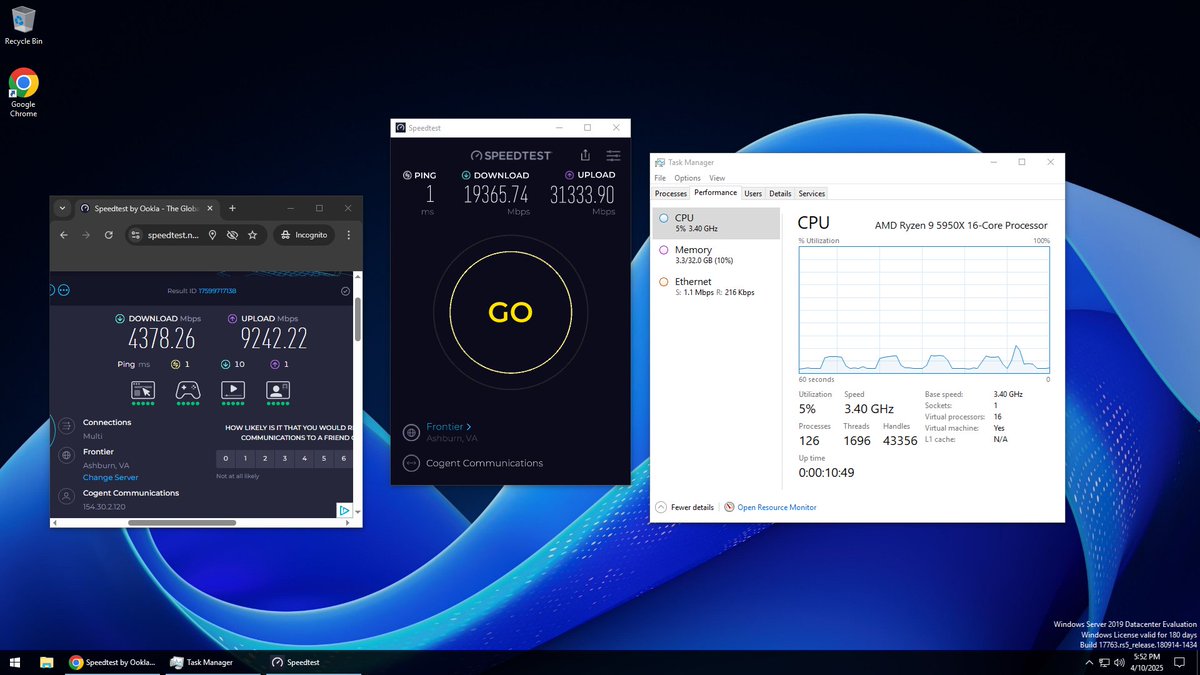
Task: Click the user icon beside Cogent Communications on web page
Action: tap(66, 496)
